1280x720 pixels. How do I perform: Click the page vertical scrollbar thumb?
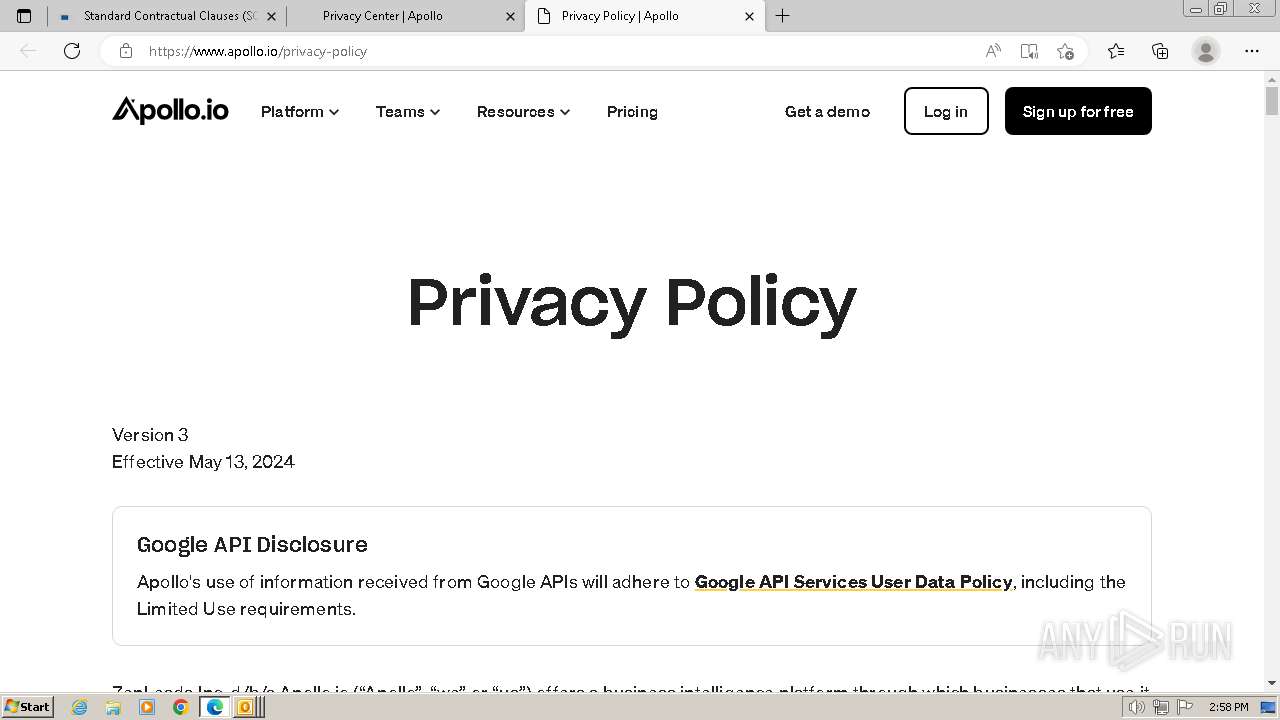tap(1272, 101)
